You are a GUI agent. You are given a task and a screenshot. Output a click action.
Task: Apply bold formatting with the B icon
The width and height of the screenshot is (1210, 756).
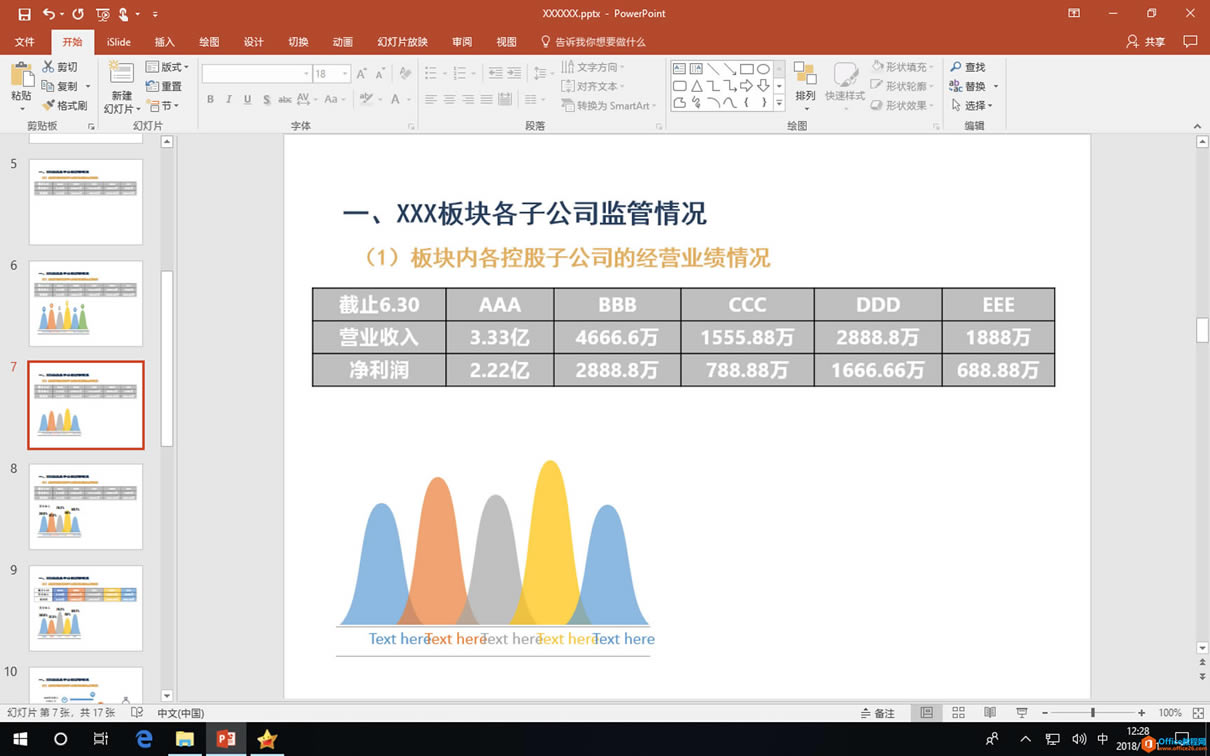point(210,100)
